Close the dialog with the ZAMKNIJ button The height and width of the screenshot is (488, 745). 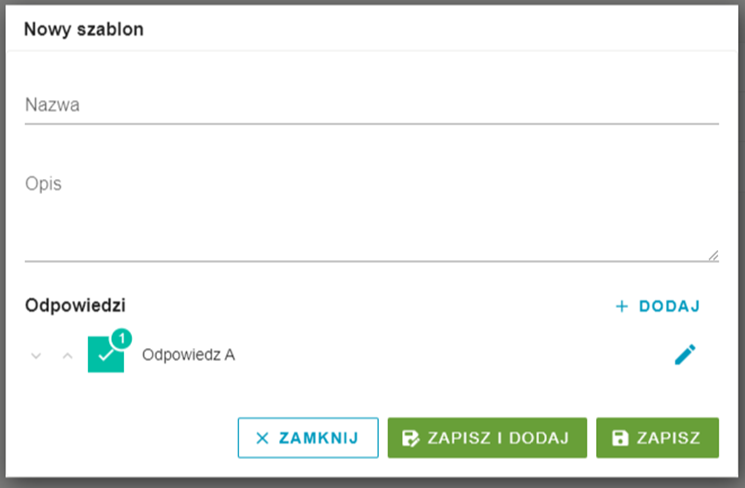click(308, 438)
